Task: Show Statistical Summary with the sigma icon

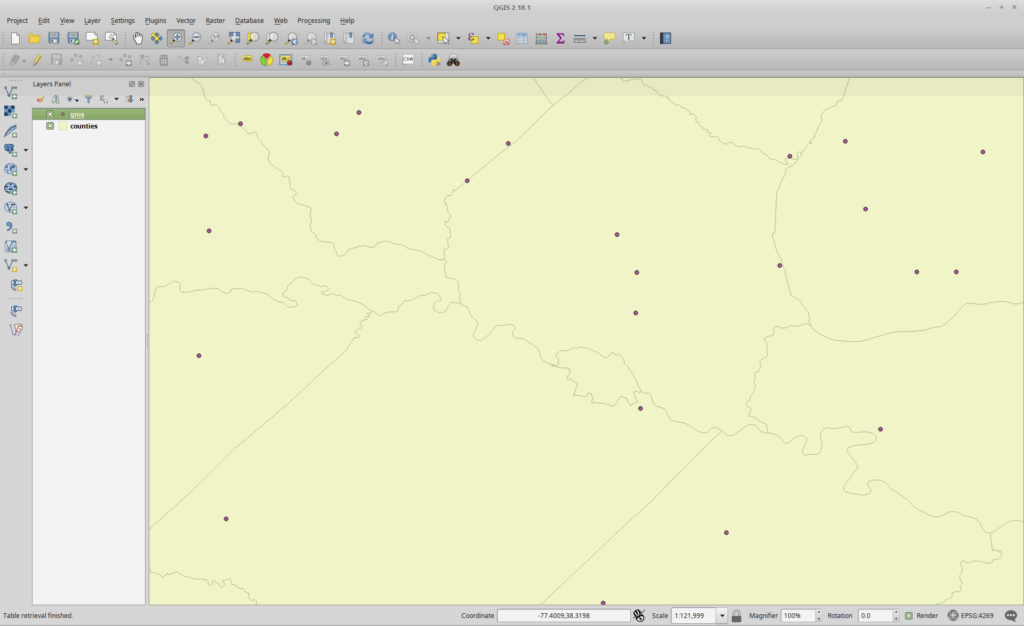Action: (560, 40)
